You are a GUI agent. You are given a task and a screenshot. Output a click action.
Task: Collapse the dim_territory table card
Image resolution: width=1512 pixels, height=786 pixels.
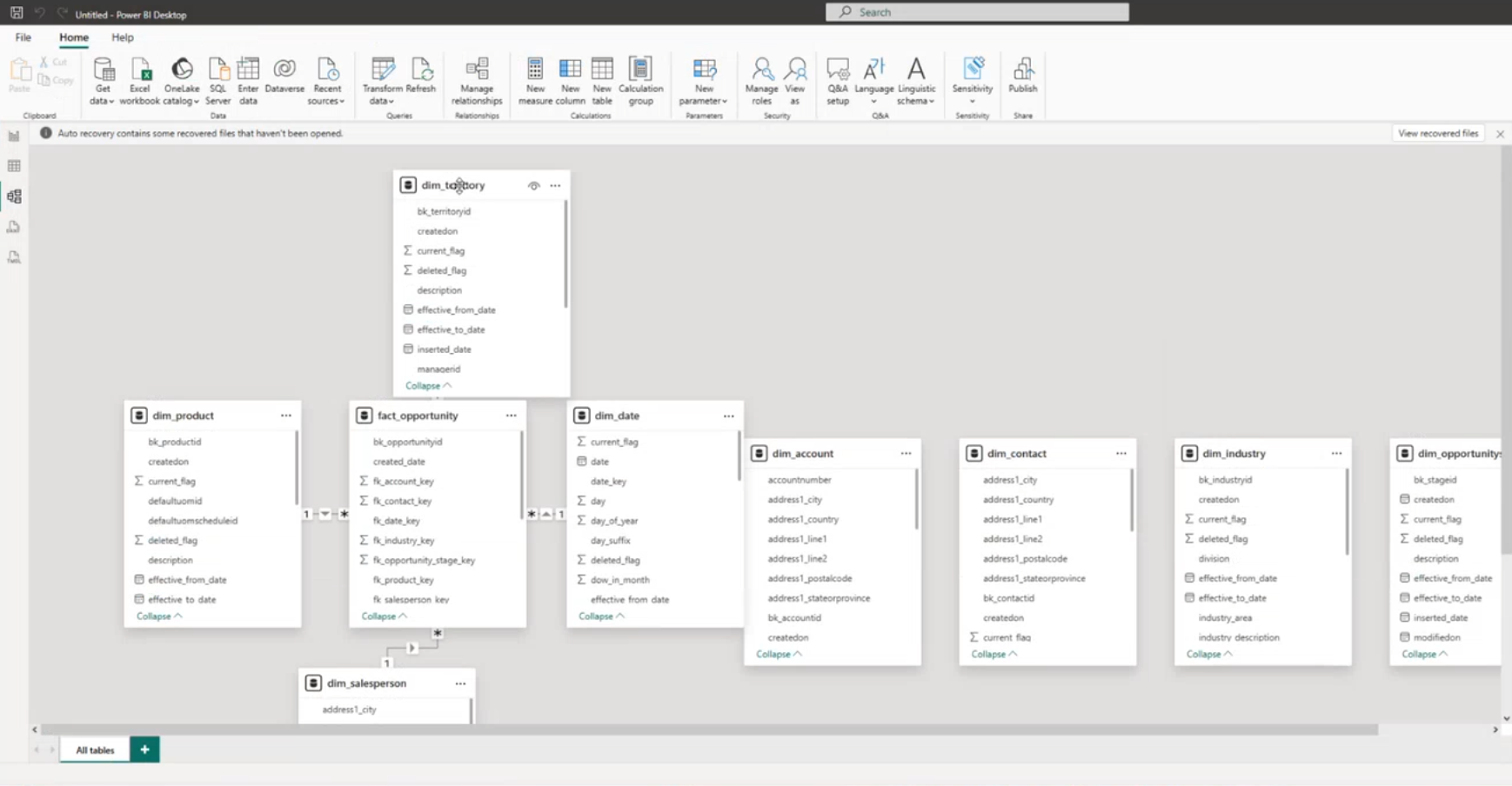pyautogui.click(x=427, y=386)
